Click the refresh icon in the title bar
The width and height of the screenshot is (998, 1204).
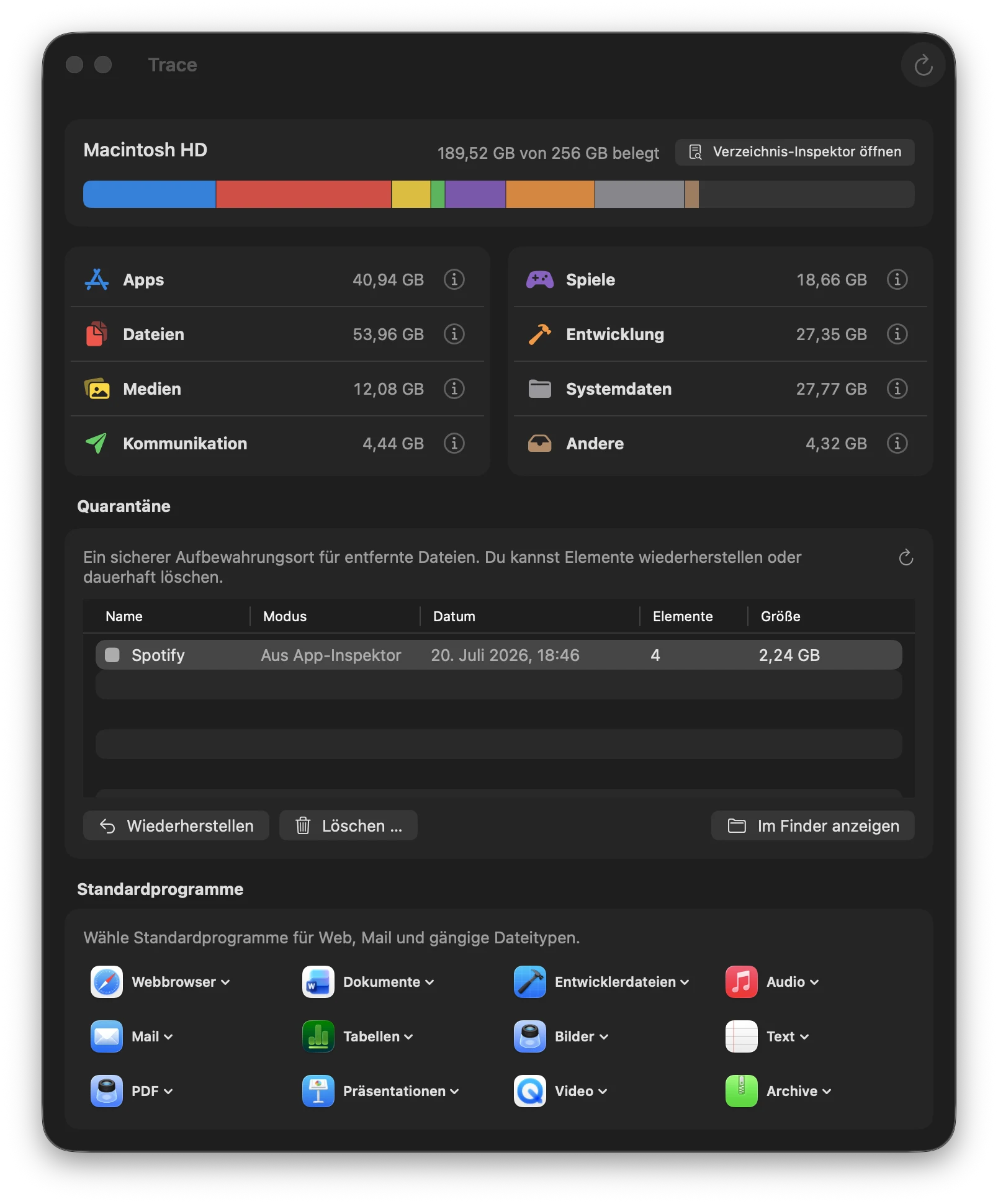923,65
